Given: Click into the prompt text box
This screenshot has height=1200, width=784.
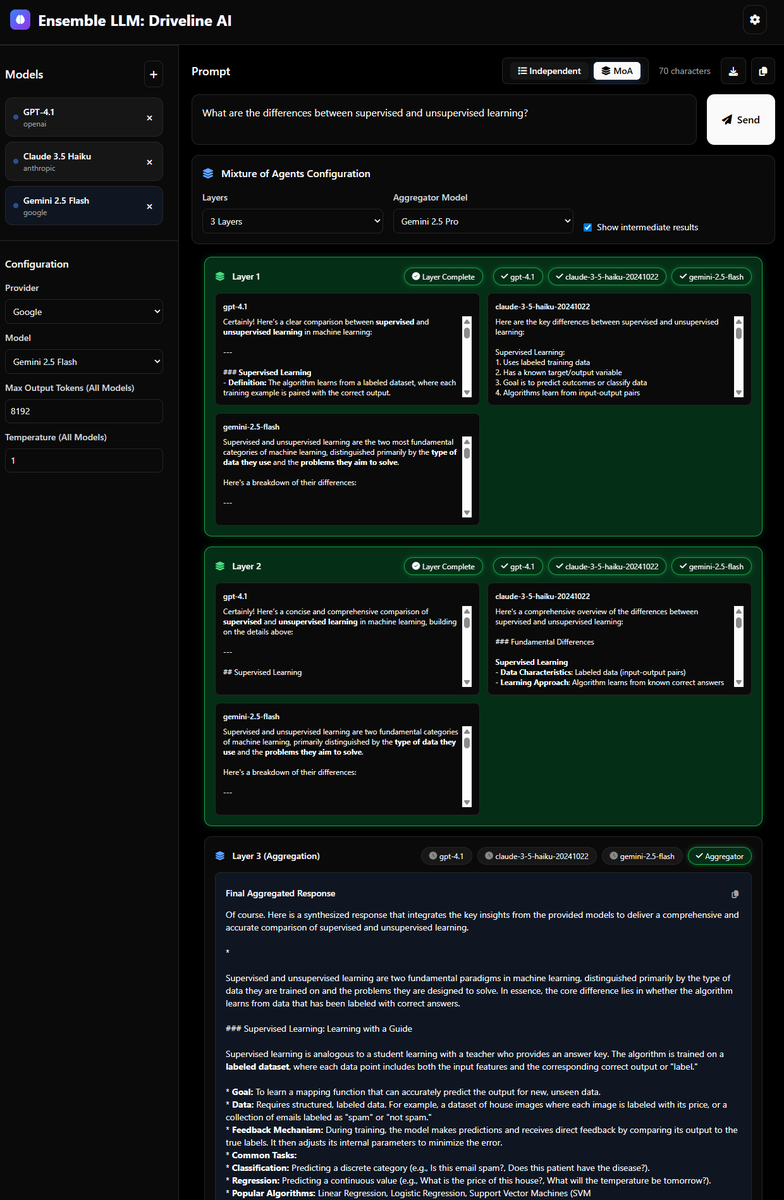Looking at the screenshot, I should 444,120.
